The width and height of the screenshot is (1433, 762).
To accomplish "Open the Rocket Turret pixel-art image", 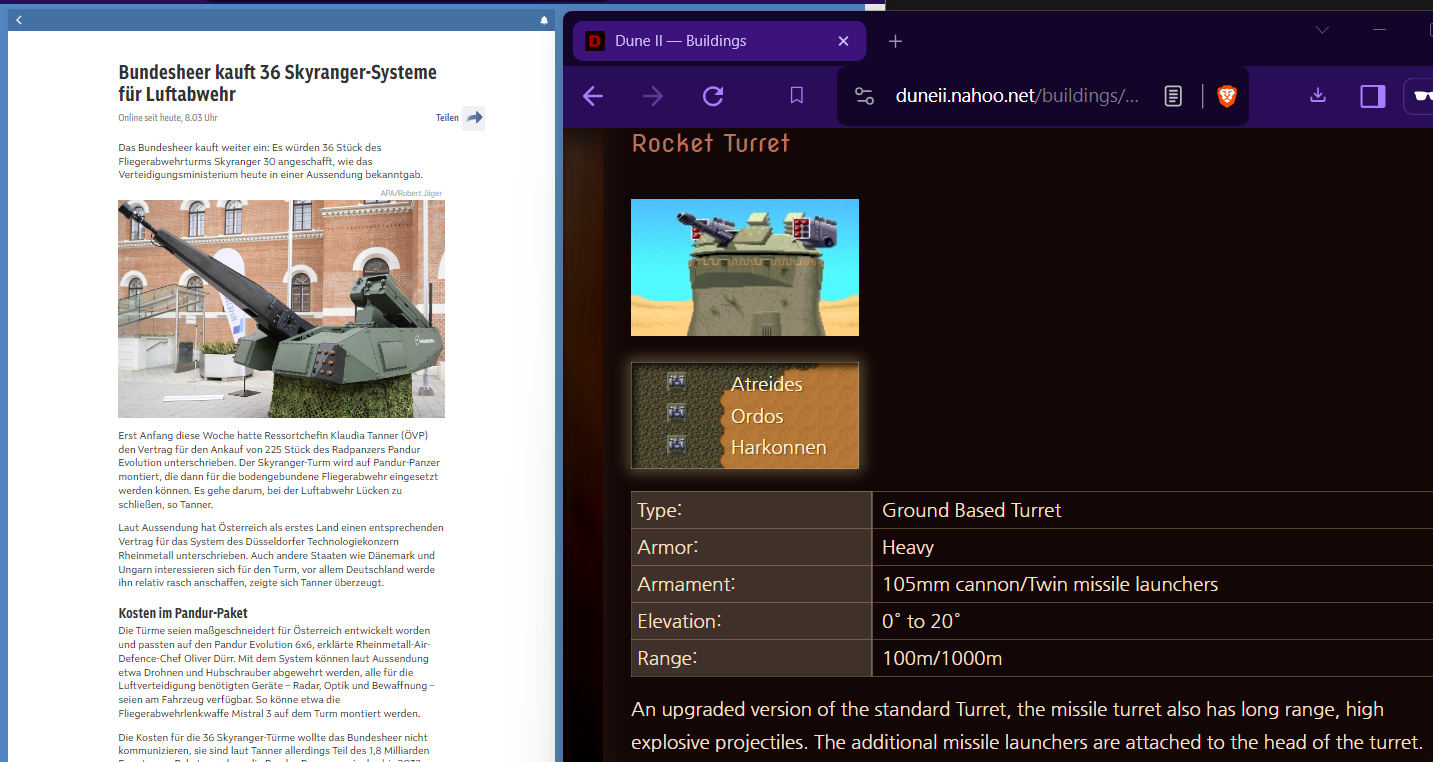I will [x=745, y=267].
